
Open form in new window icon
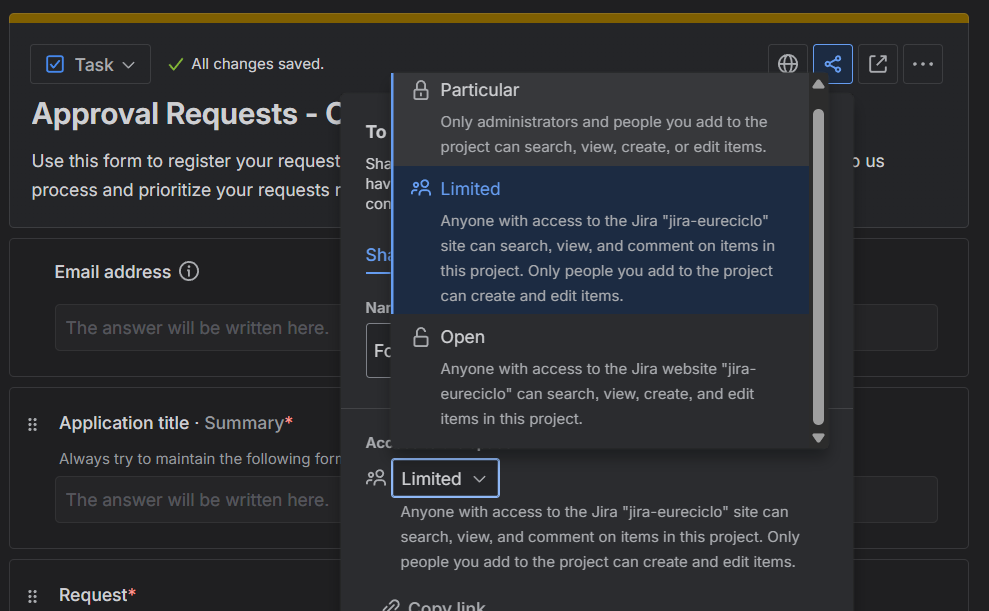pos(878,64)
